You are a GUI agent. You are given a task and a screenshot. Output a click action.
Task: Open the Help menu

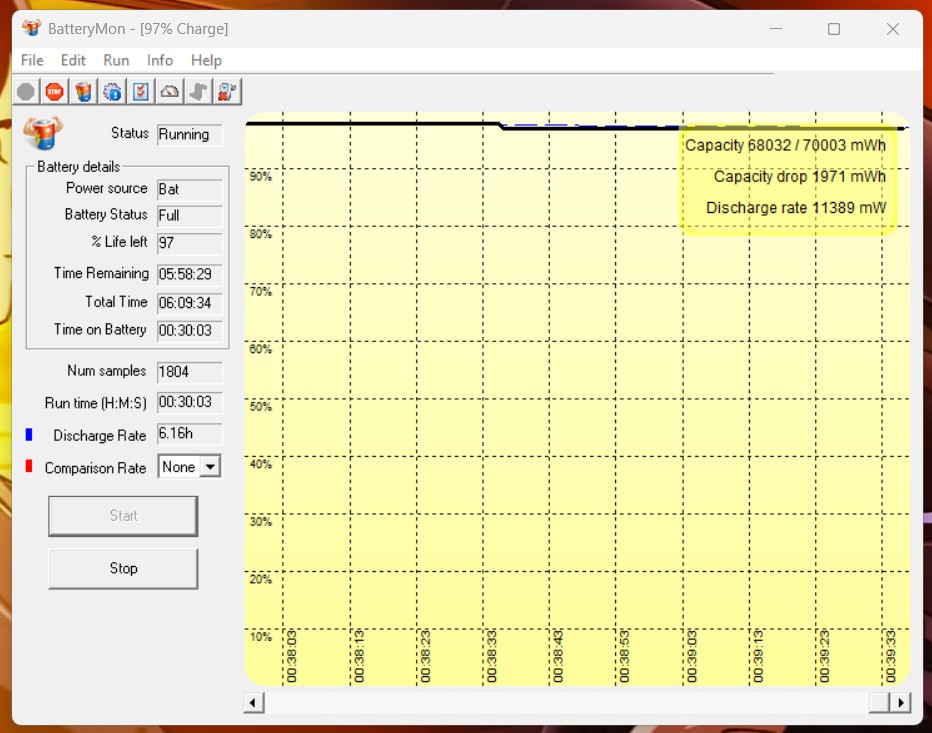click(x=206, y=60)
